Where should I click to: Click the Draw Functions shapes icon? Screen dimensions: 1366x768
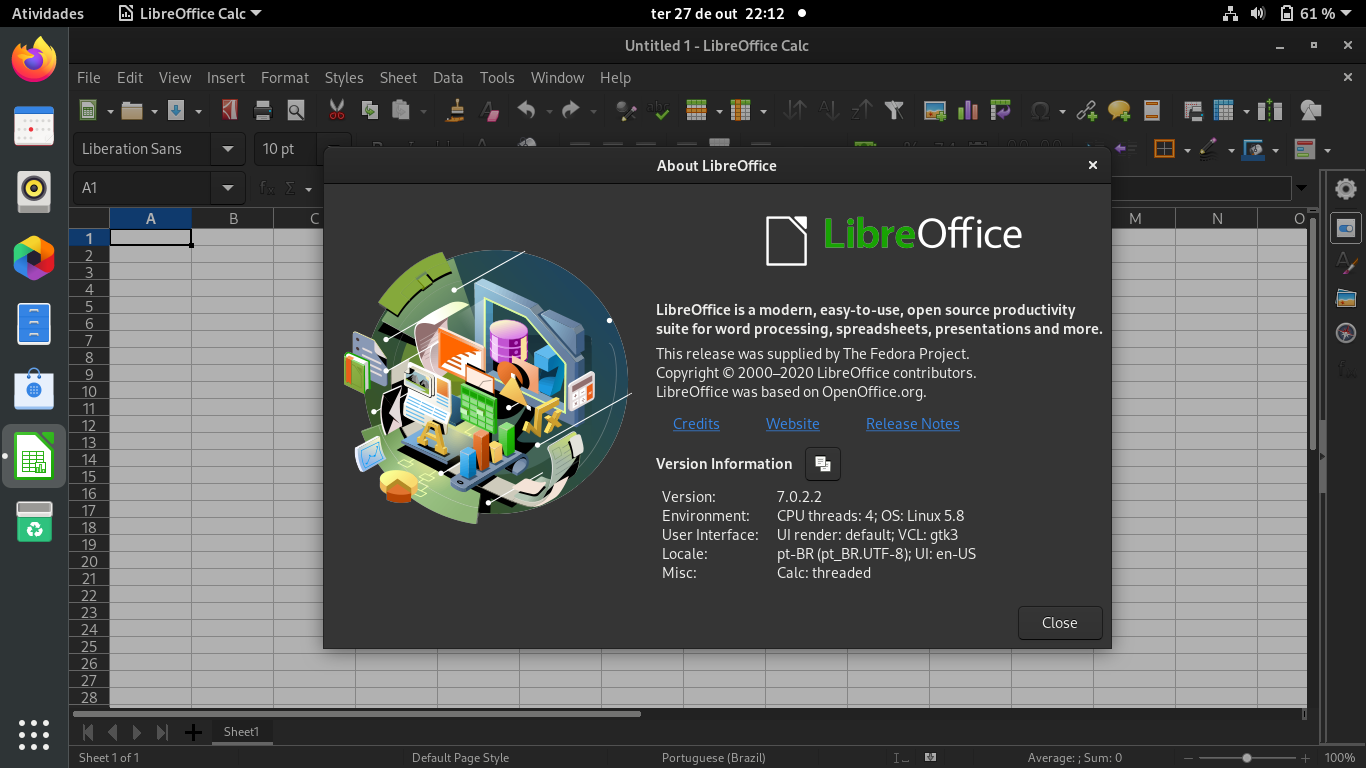click(x=1311, y=111)
